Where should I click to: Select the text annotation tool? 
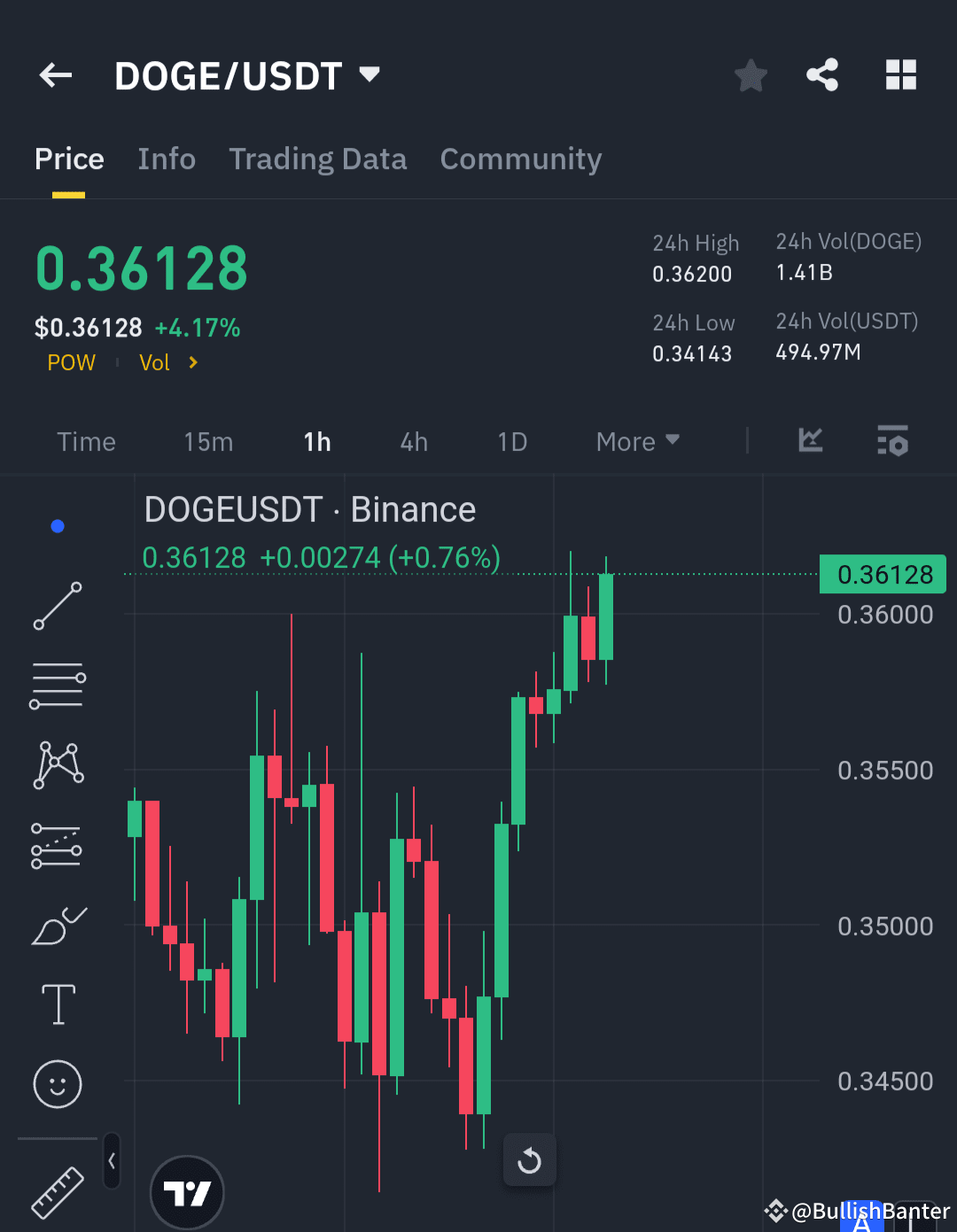pos(57,1003)
